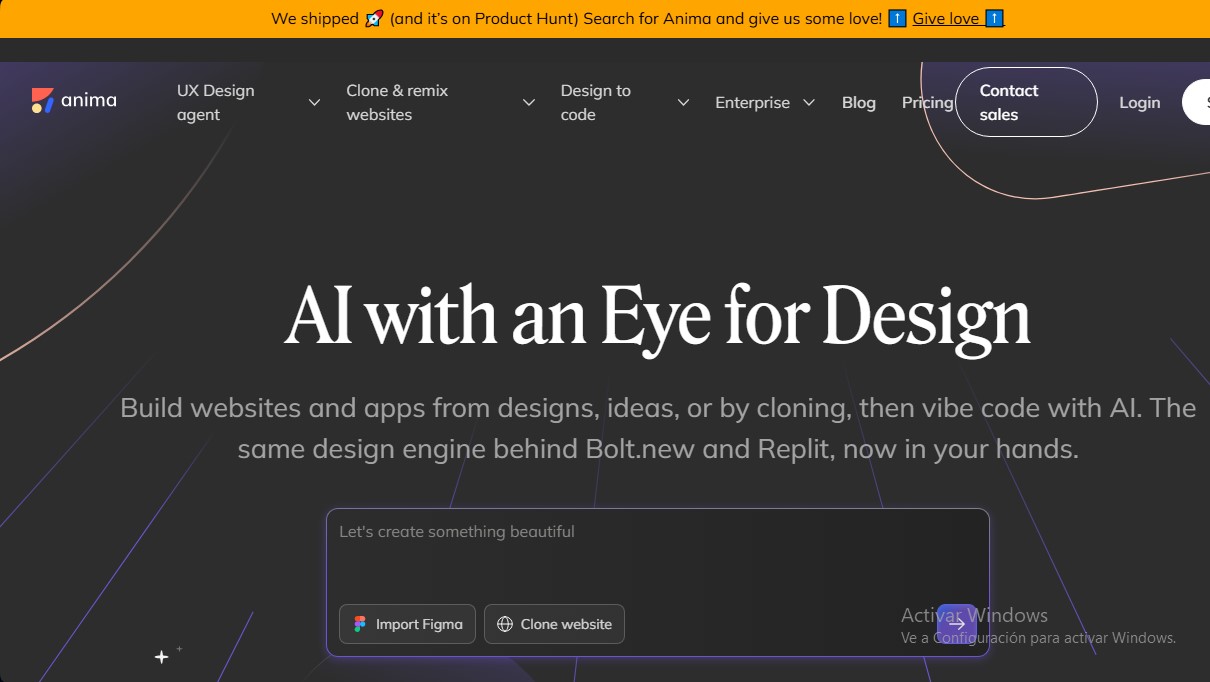
Task: Focus the "Let's create something beautiful" prompt field
Action: click(x=657, y=555)
